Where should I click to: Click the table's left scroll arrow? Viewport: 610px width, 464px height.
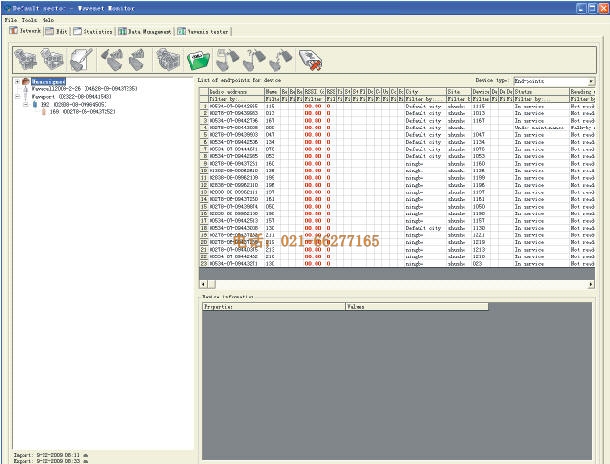[x=203, y=284]
